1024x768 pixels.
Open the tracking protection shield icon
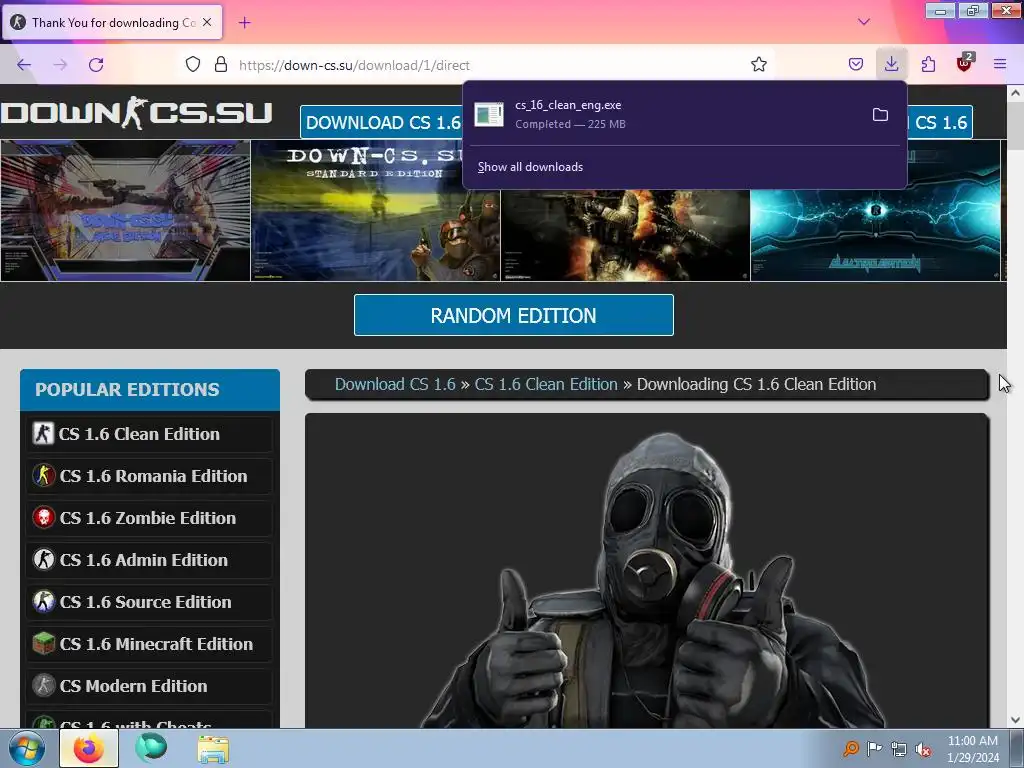click(x=193, y=65)
